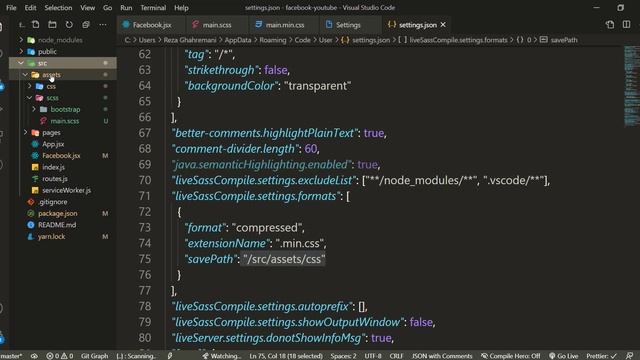Image resolution: width=640 pixels, height=360 pixels.
Task: Close the settings.json tab
Action: click(x=443, y=25)
